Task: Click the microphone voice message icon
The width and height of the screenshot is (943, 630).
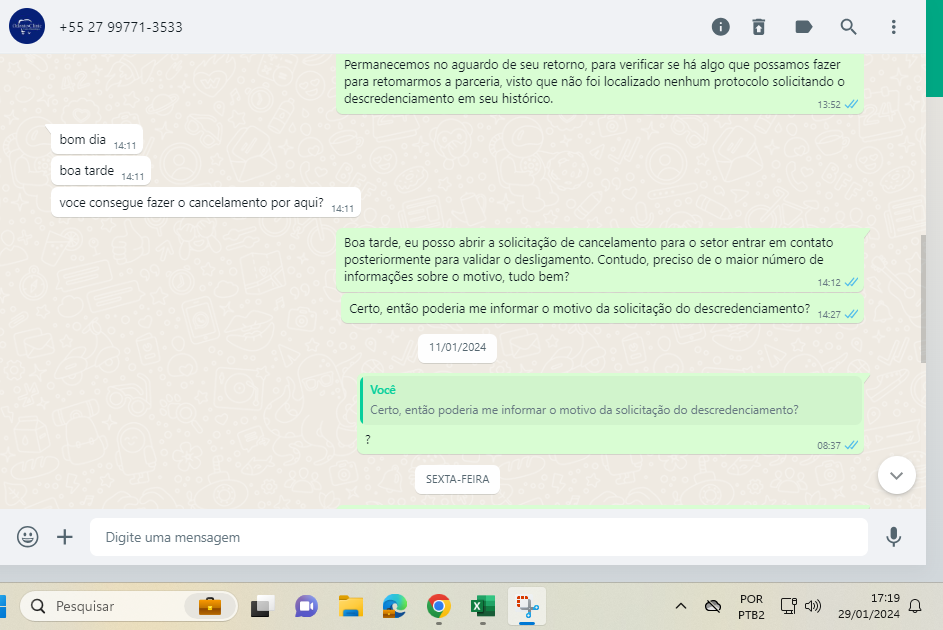Action: pyautogui.click(x=893, y=537)
